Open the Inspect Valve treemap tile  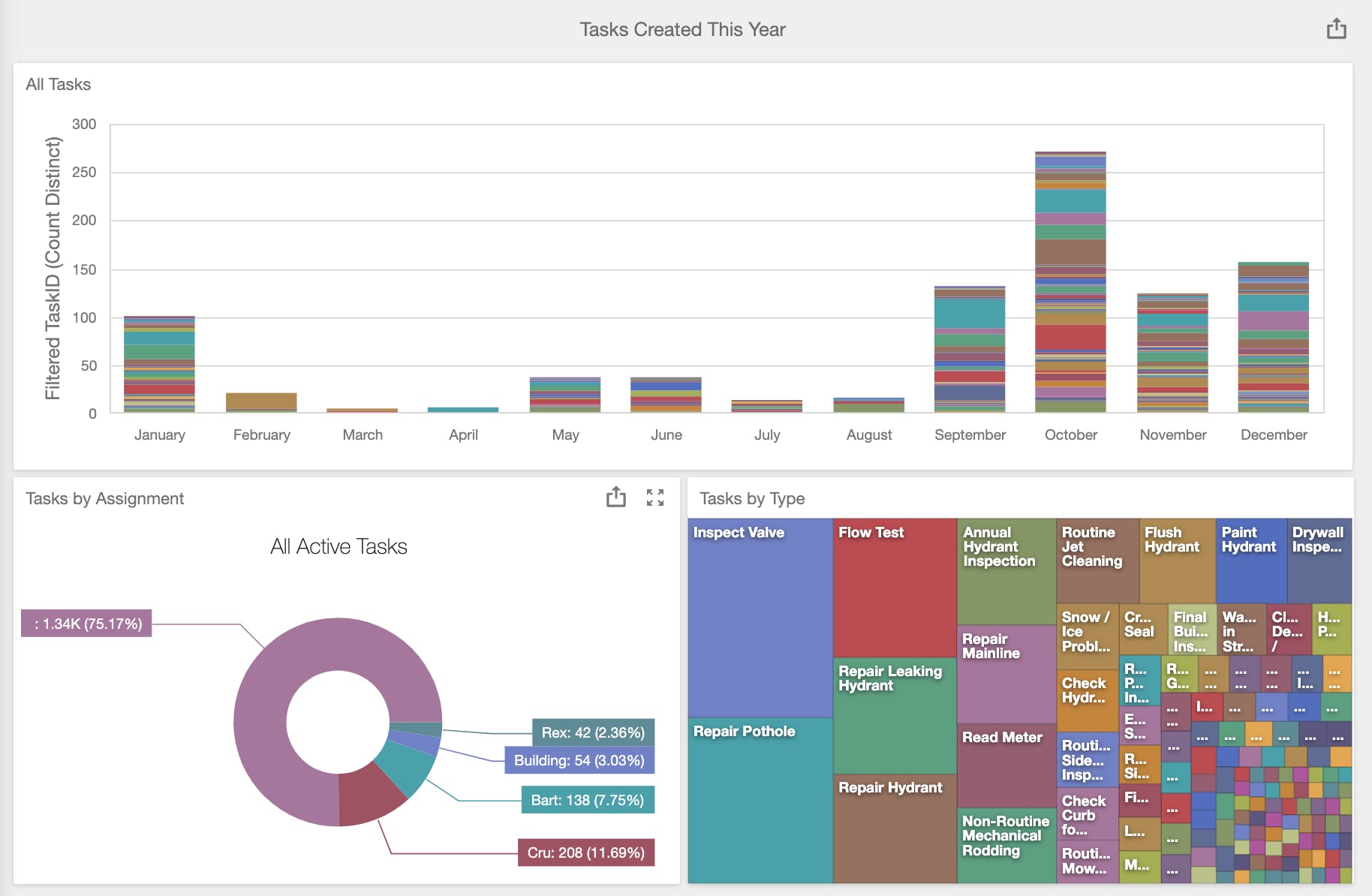[x=760, y=618]
